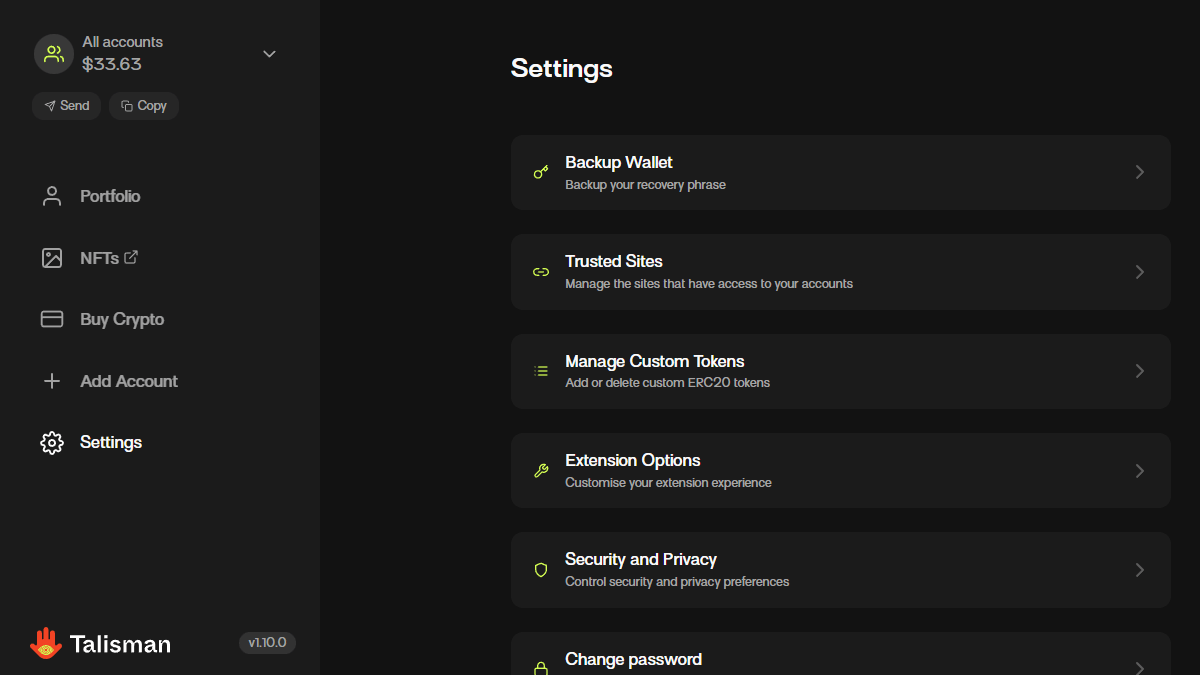Screen dimensions: 1200x675
Task: Click the lock icon for Change password
Action: 541,668
